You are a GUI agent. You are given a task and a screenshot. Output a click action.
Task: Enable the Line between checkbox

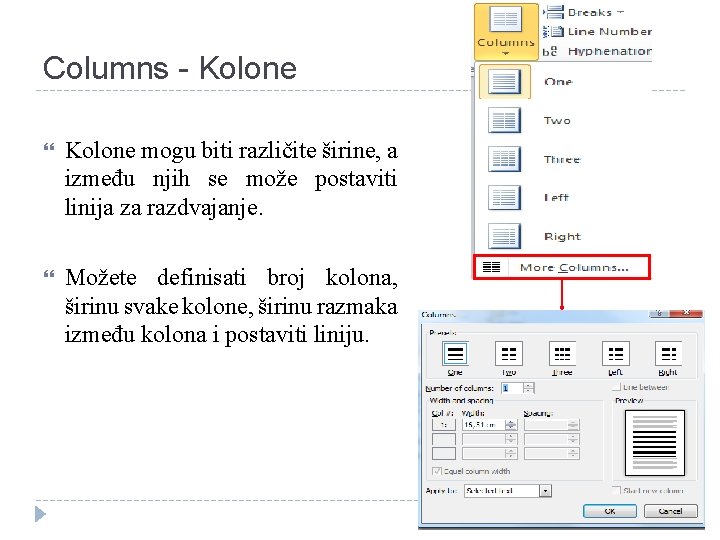[x=617, y=387]
